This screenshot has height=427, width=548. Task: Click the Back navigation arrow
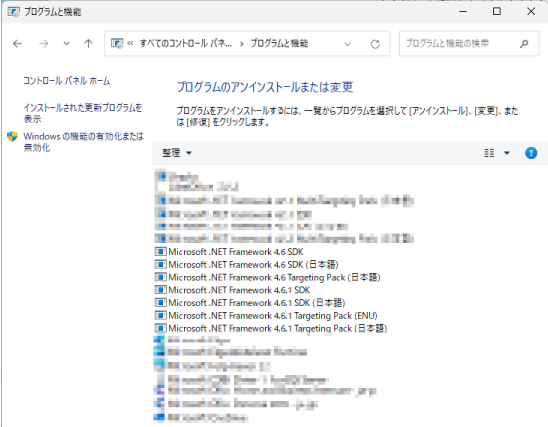coord(17,44)
